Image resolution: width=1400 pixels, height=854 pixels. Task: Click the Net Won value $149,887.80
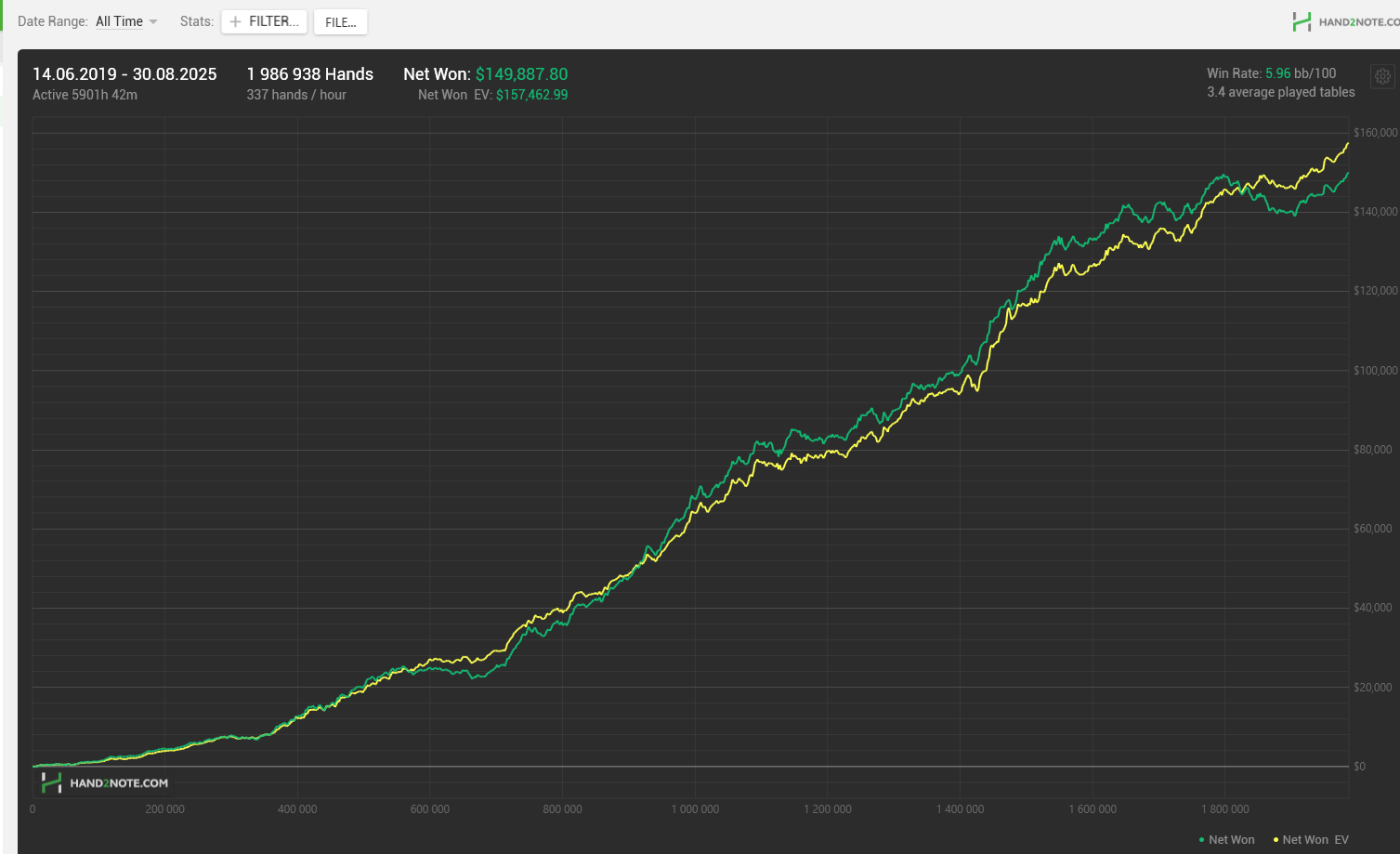(521, 74)
